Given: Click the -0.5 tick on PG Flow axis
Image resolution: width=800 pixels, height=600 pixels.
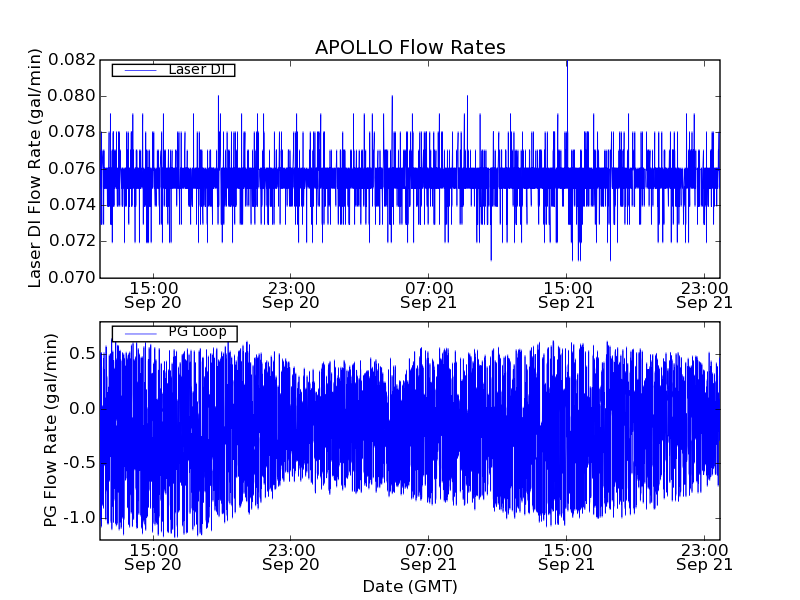Looking at the screenshot, I should pyautogui.click(x=80, y=463).
